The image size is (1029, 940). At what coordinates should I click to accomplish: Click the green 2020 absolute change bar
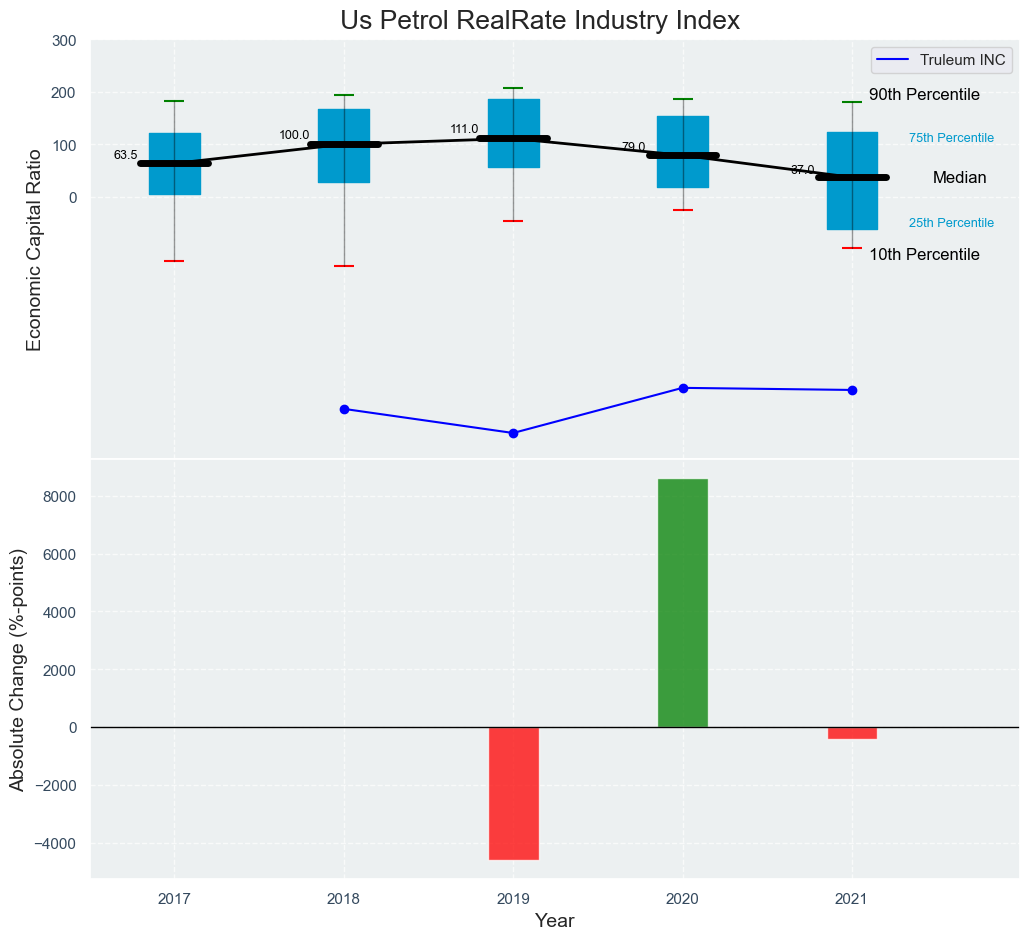pyautogui.click(x=683, y=603)
